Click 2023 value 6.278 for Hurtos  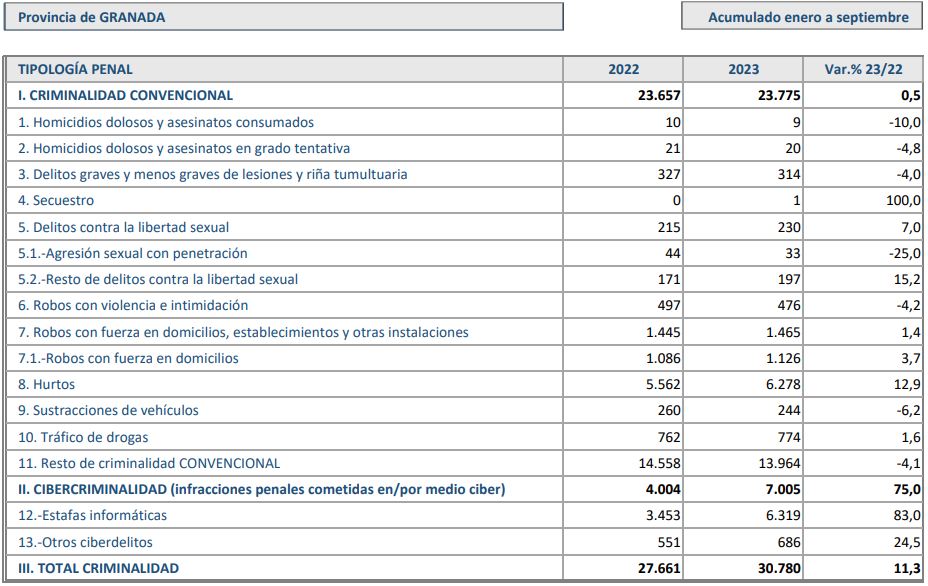pos(783,384)
